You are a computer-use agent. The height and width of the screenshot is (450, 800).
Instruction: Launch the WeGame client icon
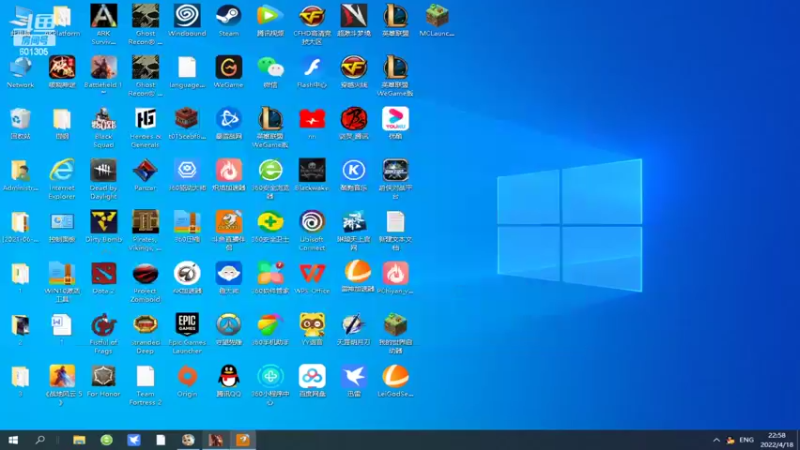tap(229, 72)
